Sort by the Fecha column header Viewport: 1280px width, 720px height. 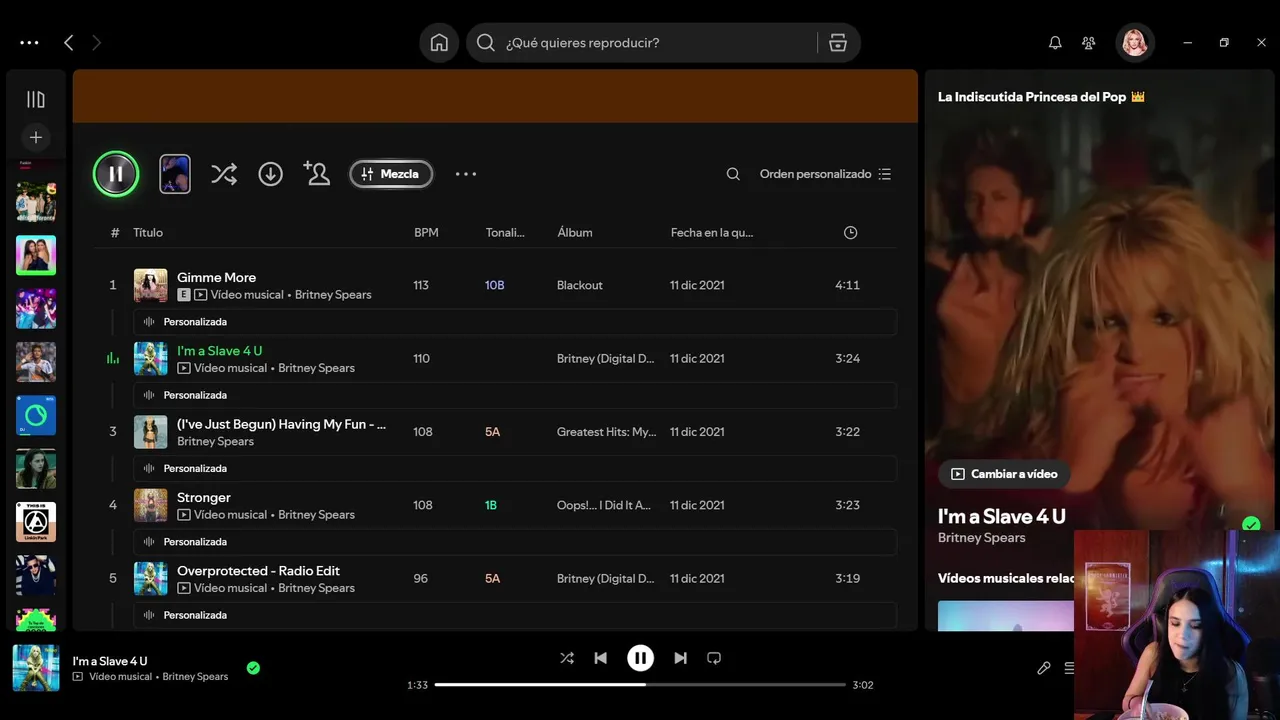click(712, 232)
